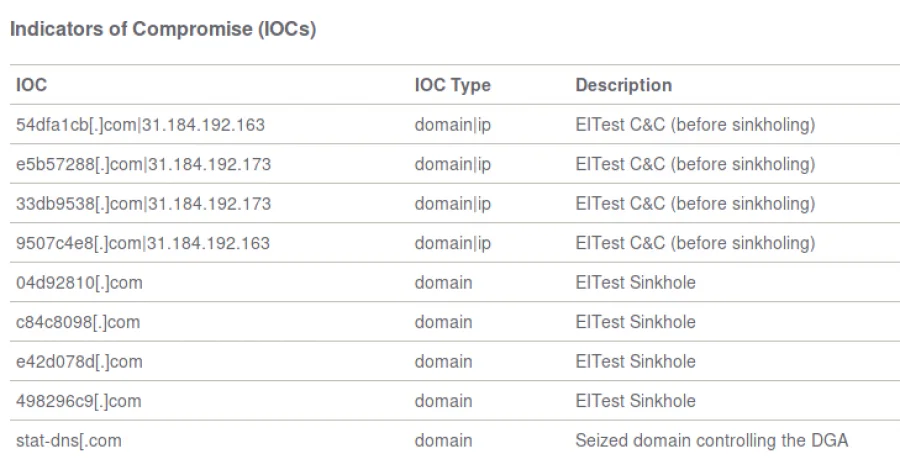The height and width of the screenshot is (475, 900).
Task: Click the c84c8098[.]com domain entry
Action: pos(77,322)
